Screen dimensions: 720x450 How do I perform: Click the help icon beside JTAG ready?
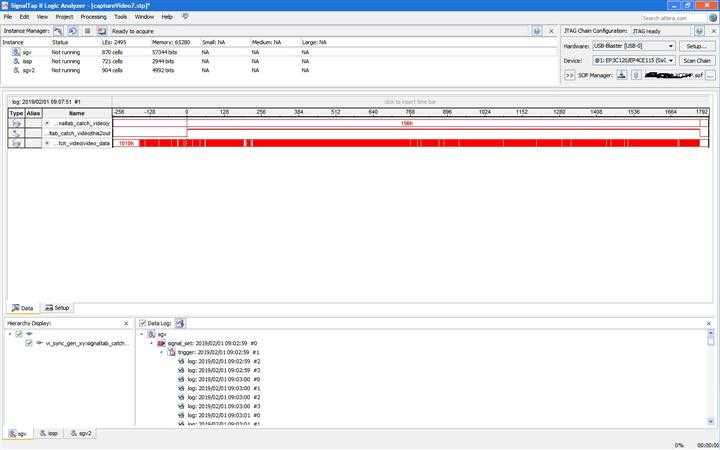click(699, 31)
